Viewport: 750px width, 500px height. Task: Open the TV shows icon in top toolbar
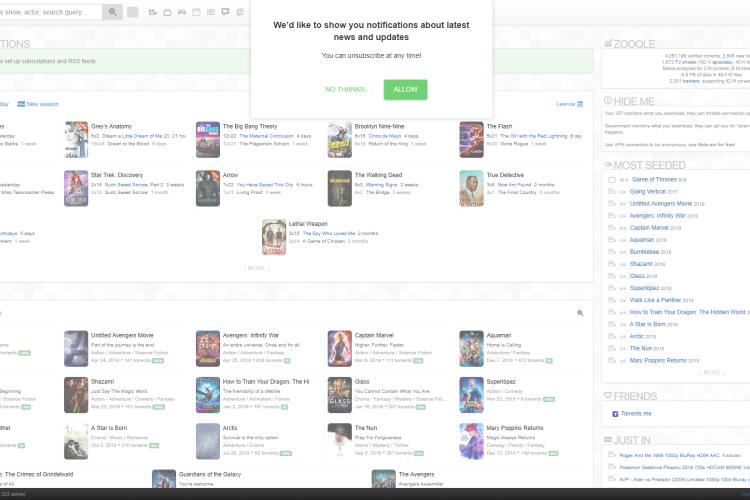coord(167,12)
